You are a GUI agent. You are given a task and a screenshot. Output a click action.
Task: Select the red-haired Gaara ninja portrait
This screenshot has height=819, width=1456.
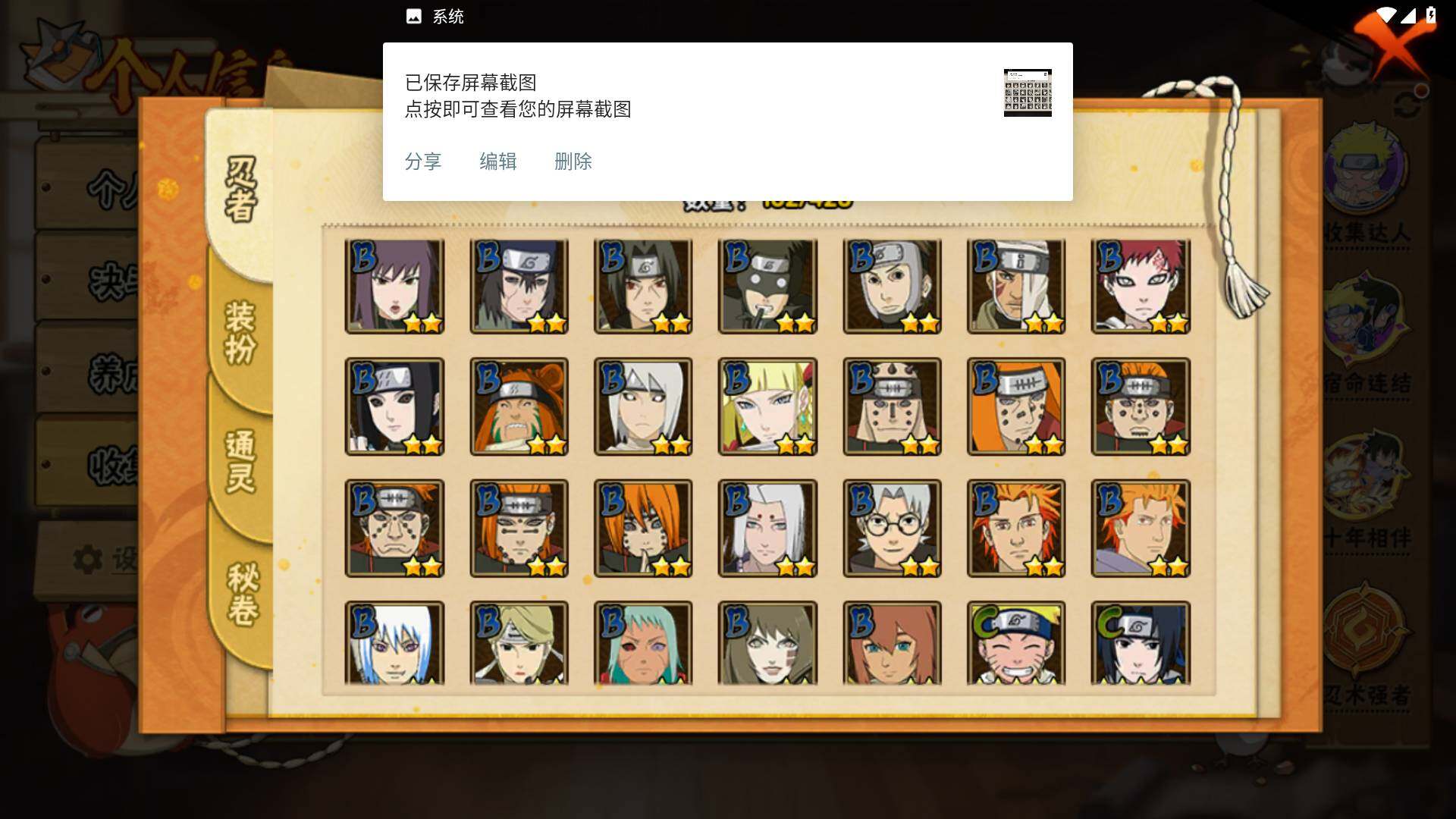point(1141,287)
